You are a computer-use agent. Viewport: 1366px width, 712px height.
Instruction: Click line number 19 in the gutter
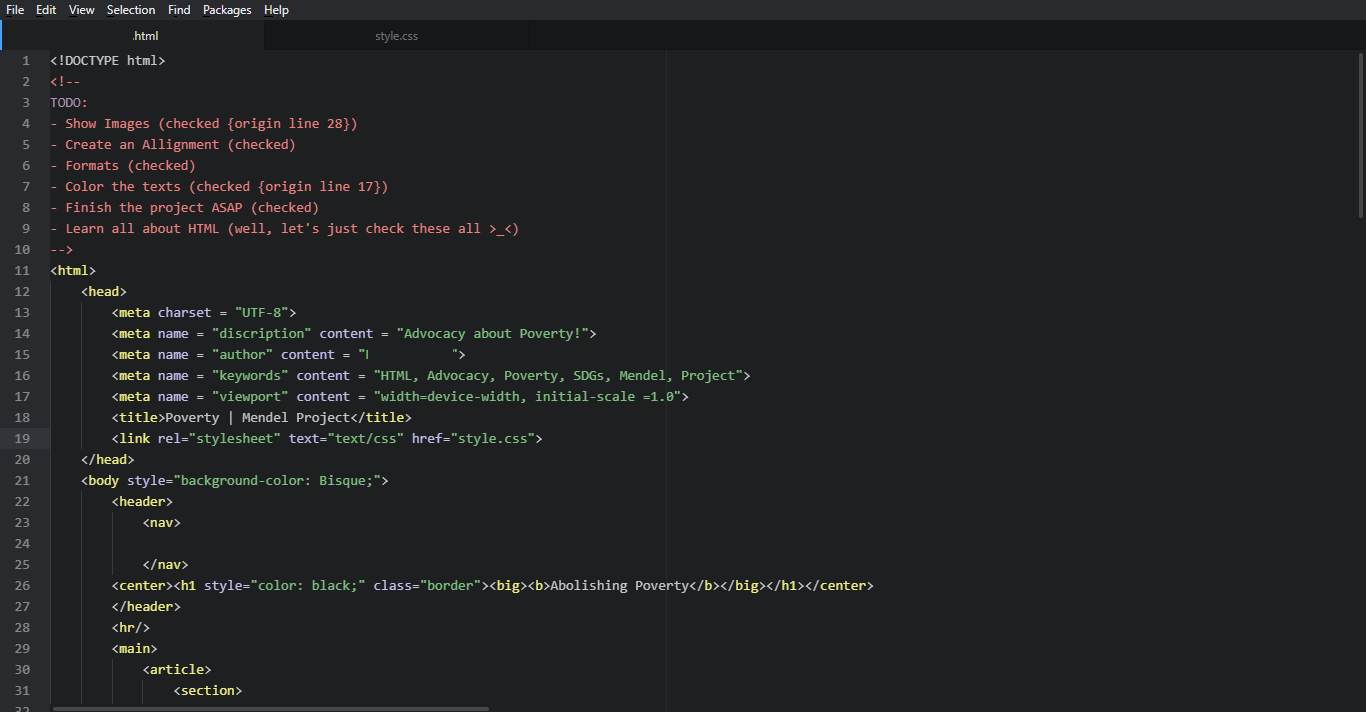coord(22,438)
